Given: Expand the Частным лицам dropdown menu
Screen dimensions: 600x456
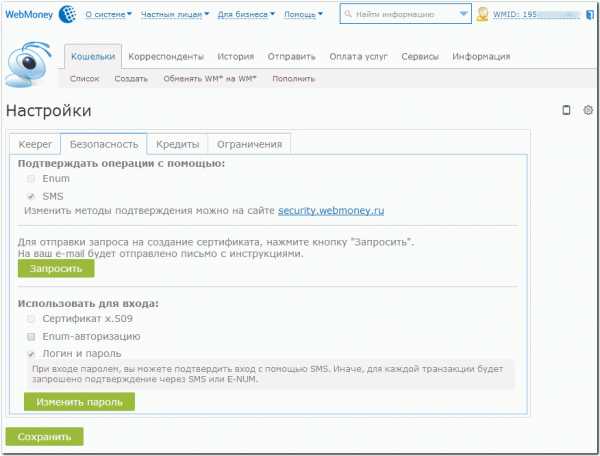Looking at the screenshot, I should click(175, 15).
